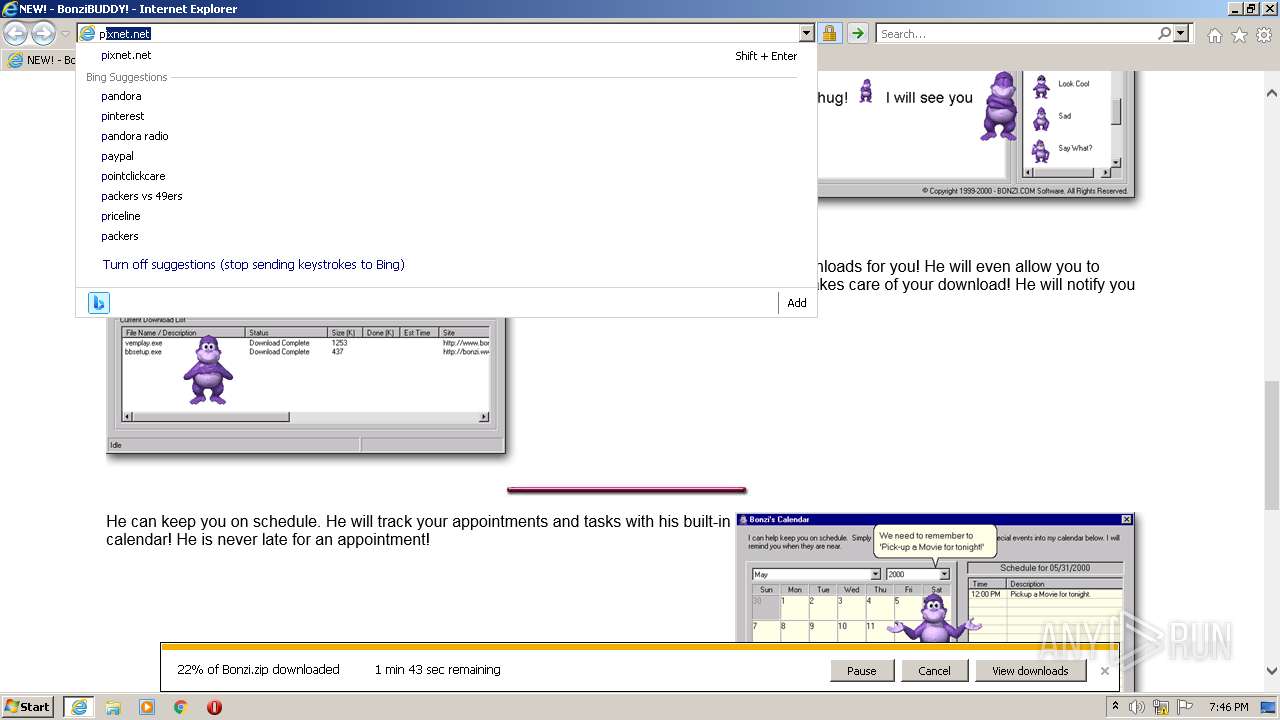Open Google Chrome taskbar icon

(x=181, y=707)
